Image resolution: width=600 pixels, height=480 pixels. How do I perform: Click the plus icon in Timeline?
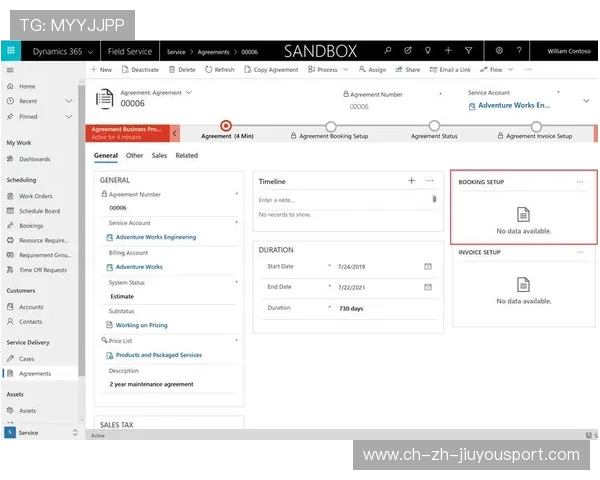click(411, 181)
